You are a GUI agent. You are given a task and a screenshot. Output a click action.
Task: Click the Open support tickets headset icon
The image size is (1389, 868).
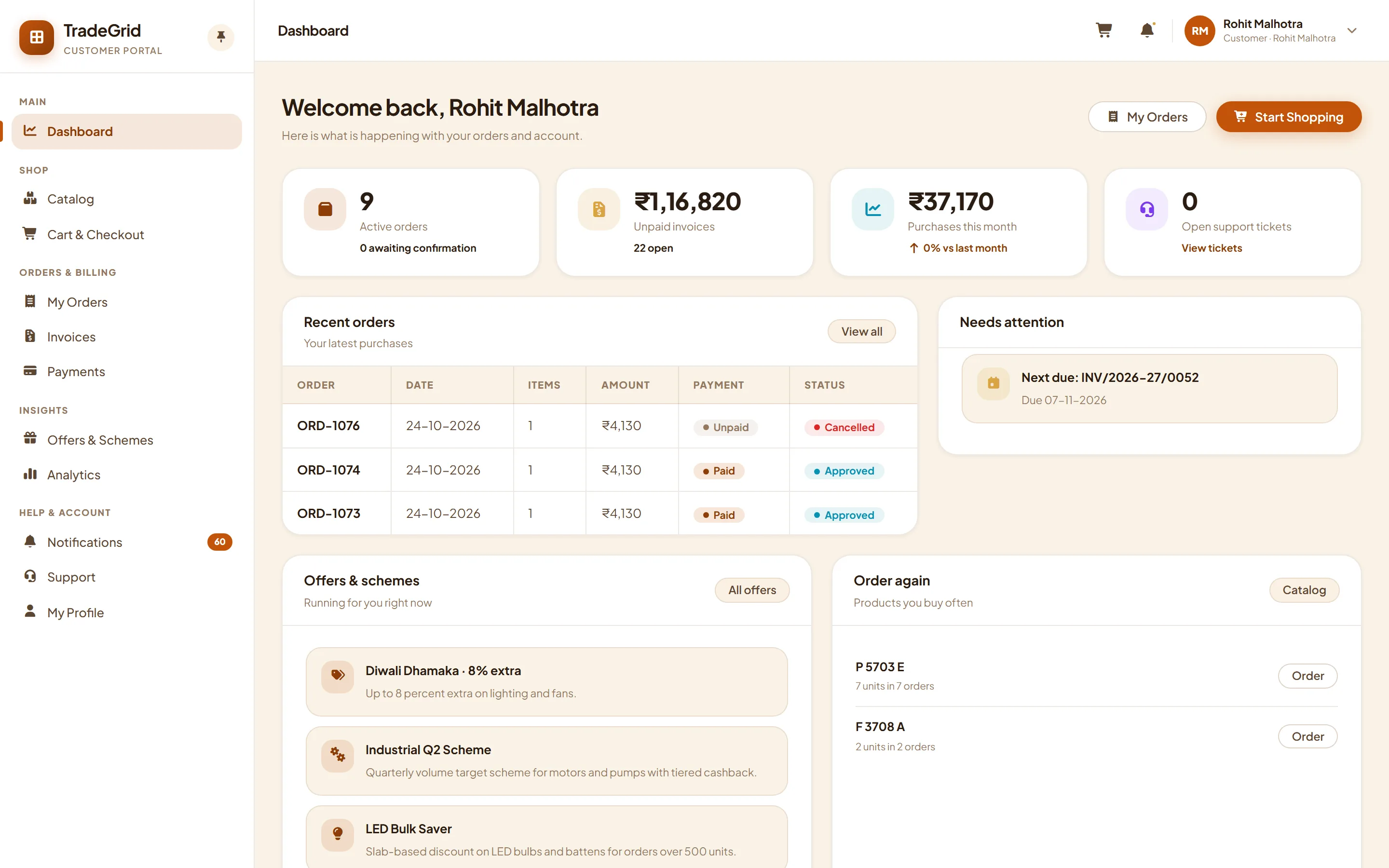pos(1147,210)
